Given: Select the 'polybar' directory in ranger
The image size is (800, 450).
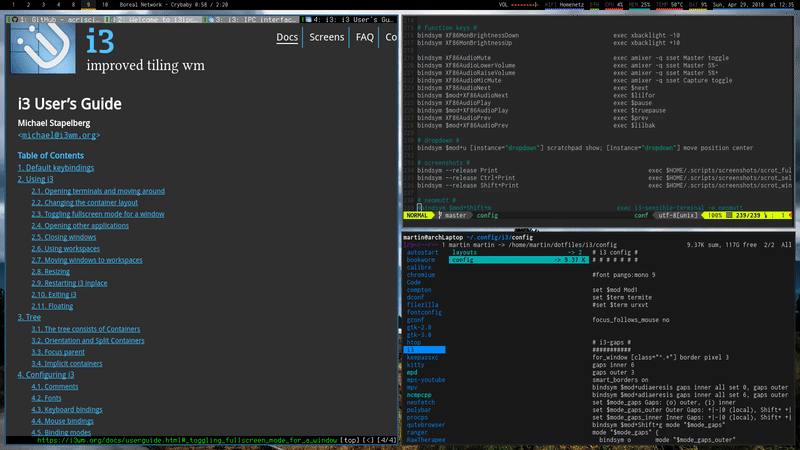Looking at the screenshot, I should pos(419,410).
